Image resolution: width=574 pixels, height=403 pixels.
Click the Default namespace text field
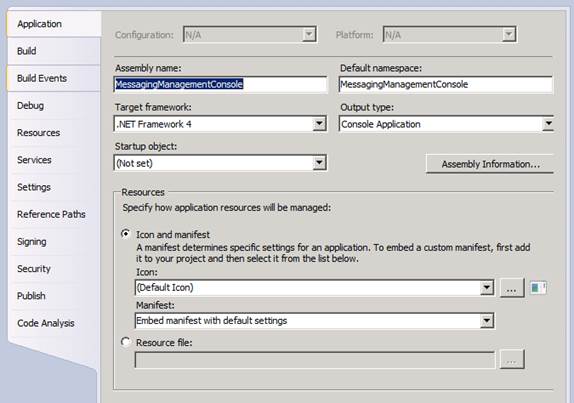click(x=446, y=85)
